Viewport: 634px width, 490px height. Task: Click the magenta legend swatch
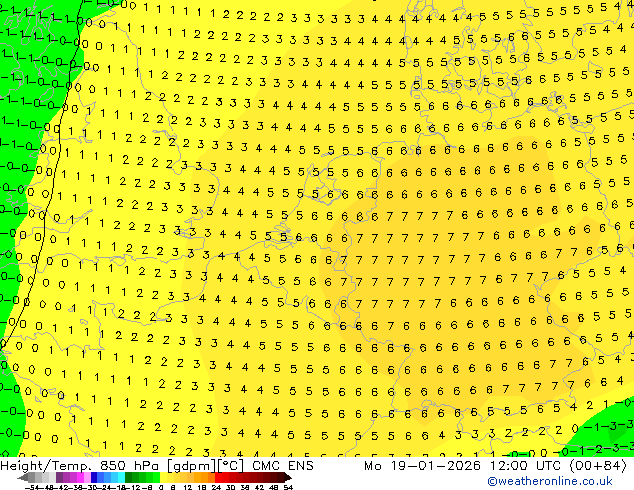click(80, 477)
